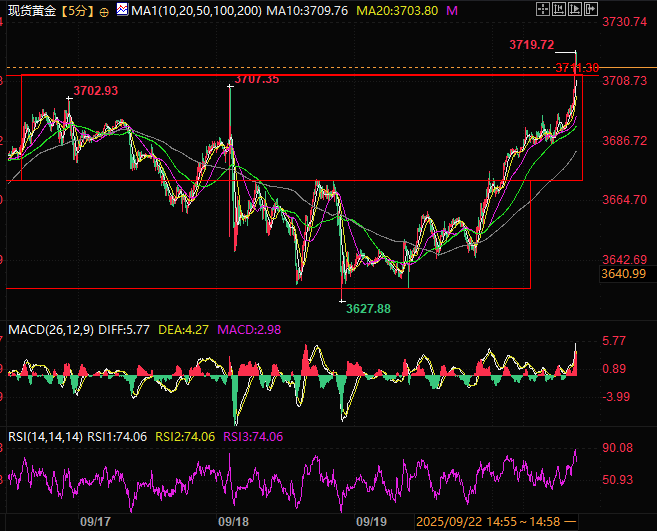Click the 09/19 date on time axis

371,522
